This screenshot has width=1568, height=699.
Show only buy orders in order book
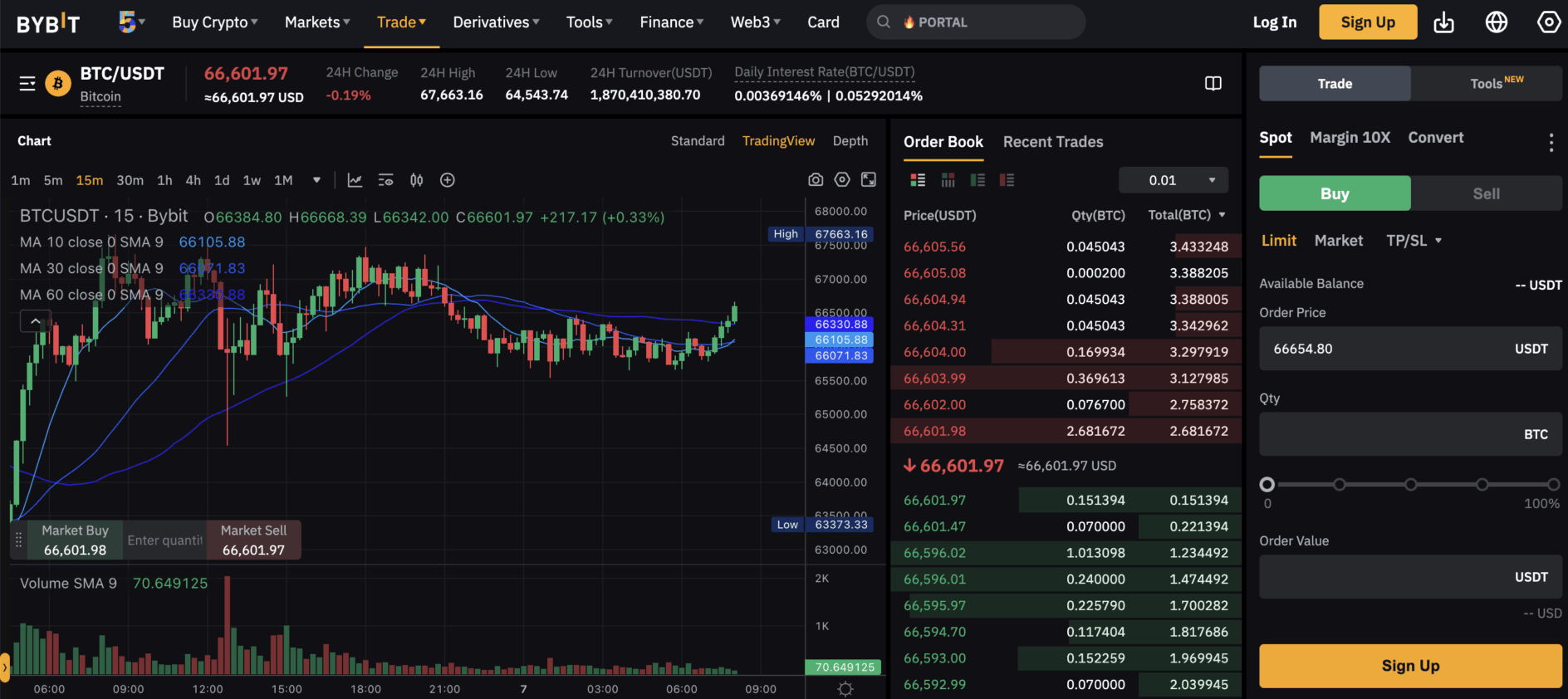pos(978,180)
